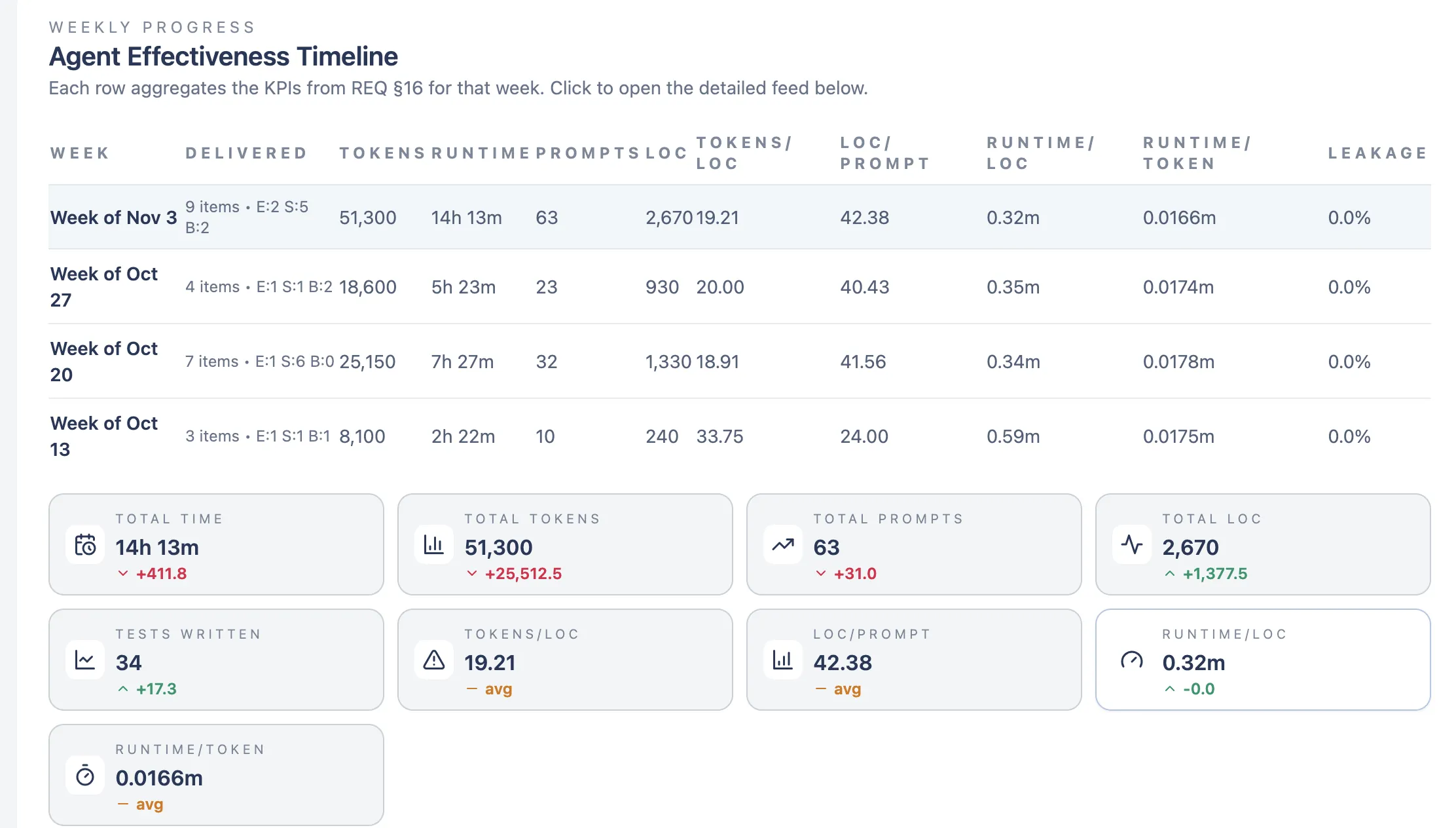The width and height of the screenshot is (1456, 828).
Task: Click the Leakage column header
Action: pyautogui.click(x=1377, y=153)
